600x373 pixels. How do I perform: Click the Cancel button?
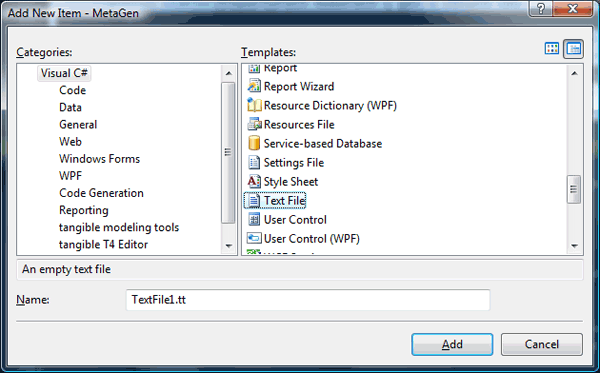(542, 344)
